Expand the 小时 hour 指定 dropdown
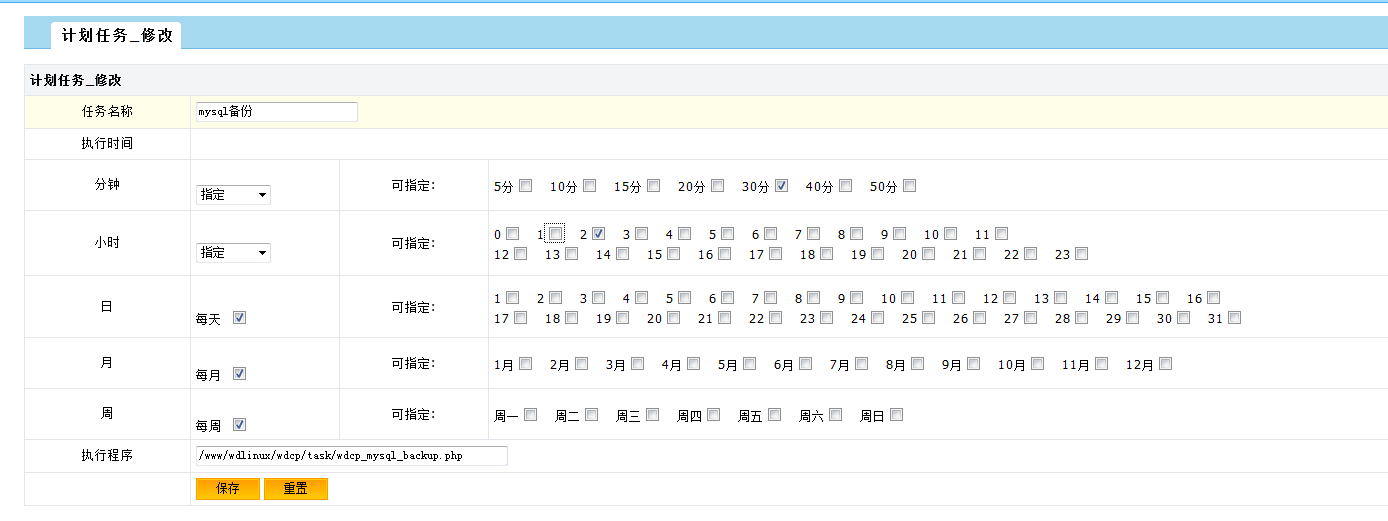1388x521 pixels. (x=233, y=253)
